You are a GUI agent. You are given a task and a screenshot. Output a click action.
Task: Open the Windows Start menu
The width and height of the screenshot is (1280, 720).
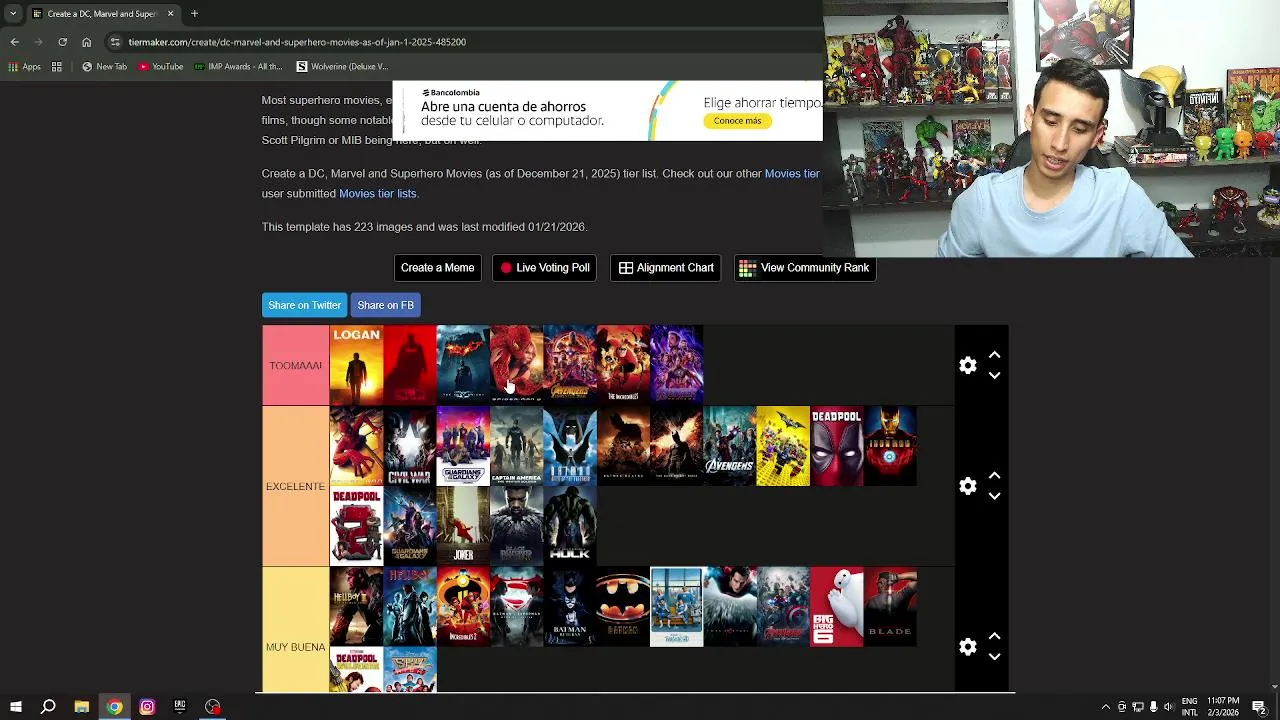click(x=15, y=707)
